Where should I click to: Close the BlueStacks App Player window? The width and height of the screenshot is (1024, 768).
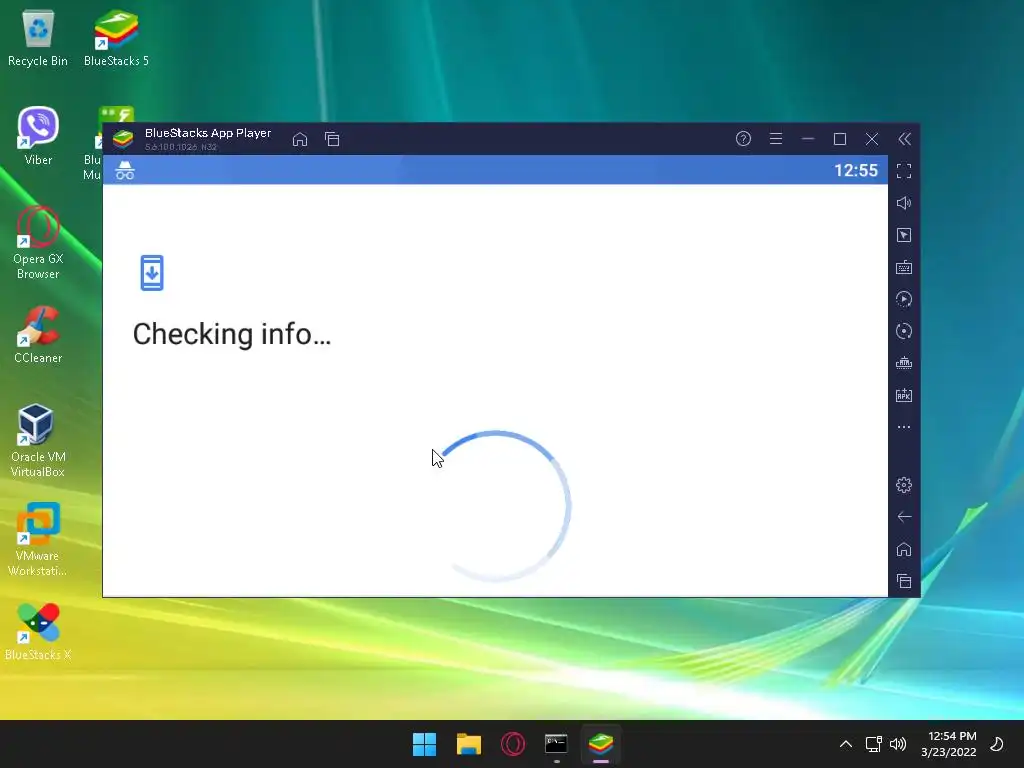(872, 139)
